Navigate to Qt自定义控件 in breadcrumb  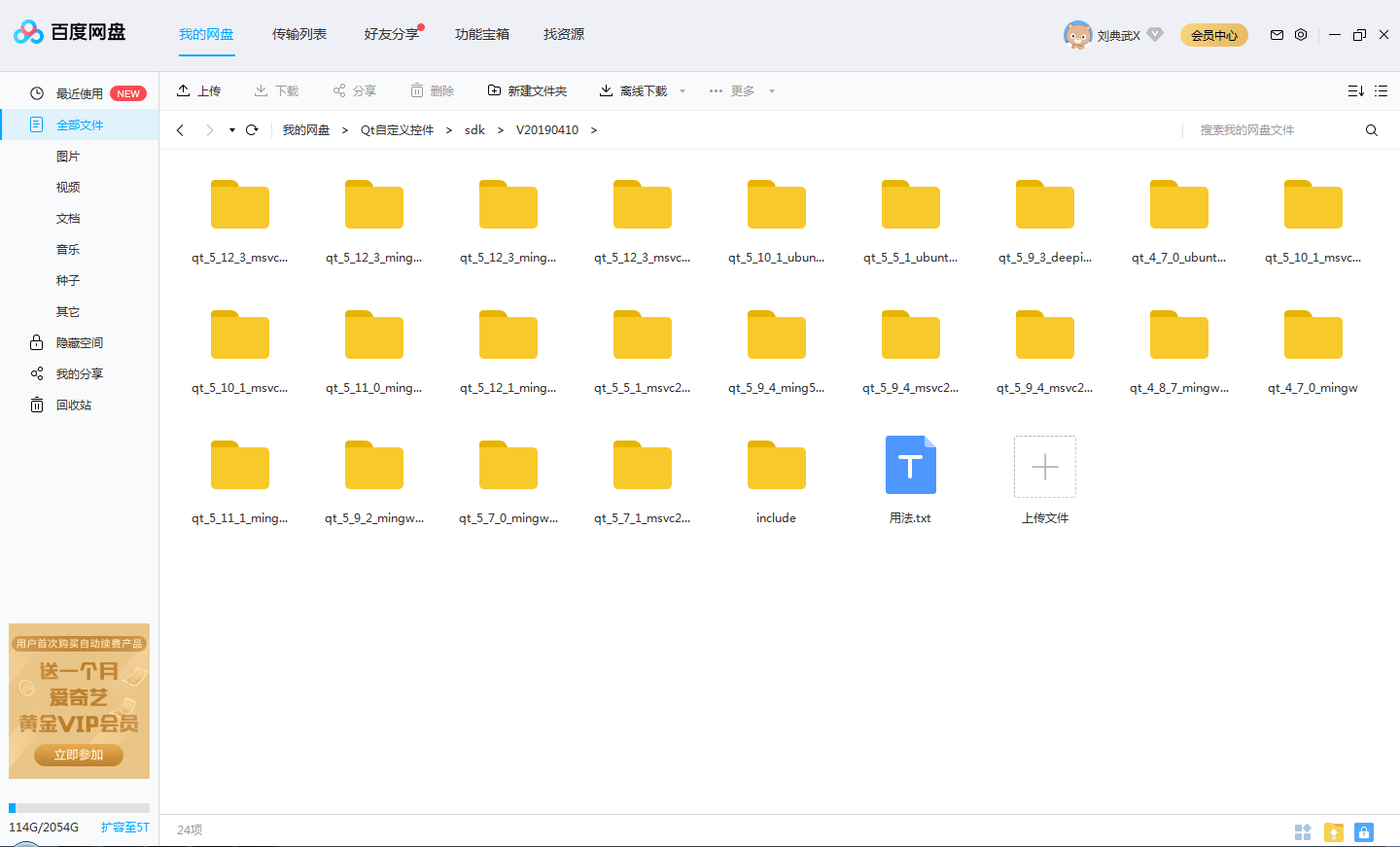(397, 130)
